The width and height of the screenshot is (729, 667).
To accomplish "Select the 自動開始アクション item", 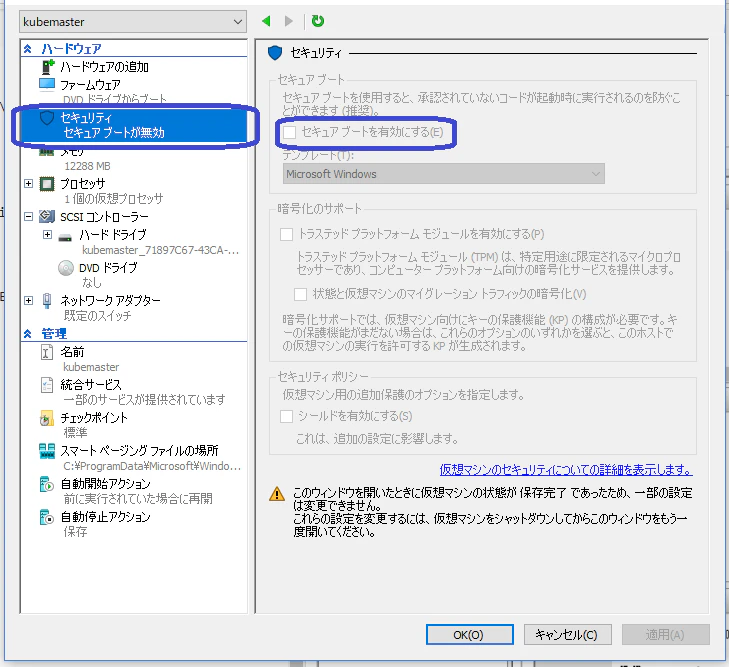I will tap(106, 484).
